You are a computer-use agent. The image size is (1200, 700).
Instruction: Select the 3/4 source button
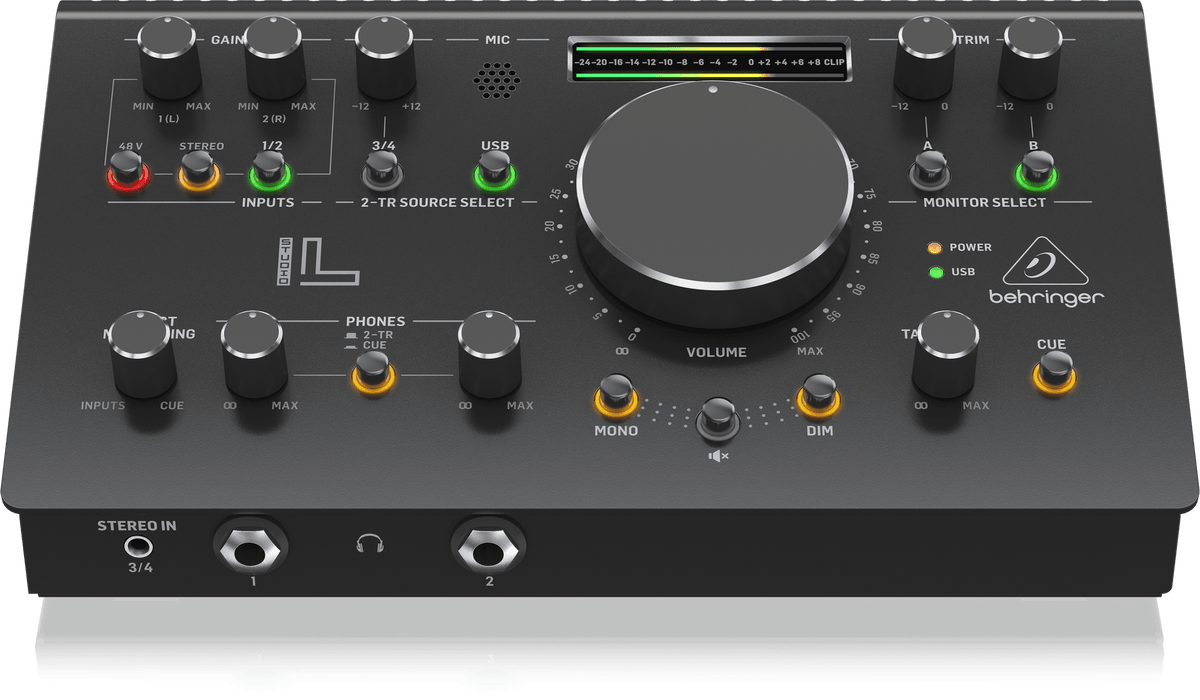(x=383, y=175)
